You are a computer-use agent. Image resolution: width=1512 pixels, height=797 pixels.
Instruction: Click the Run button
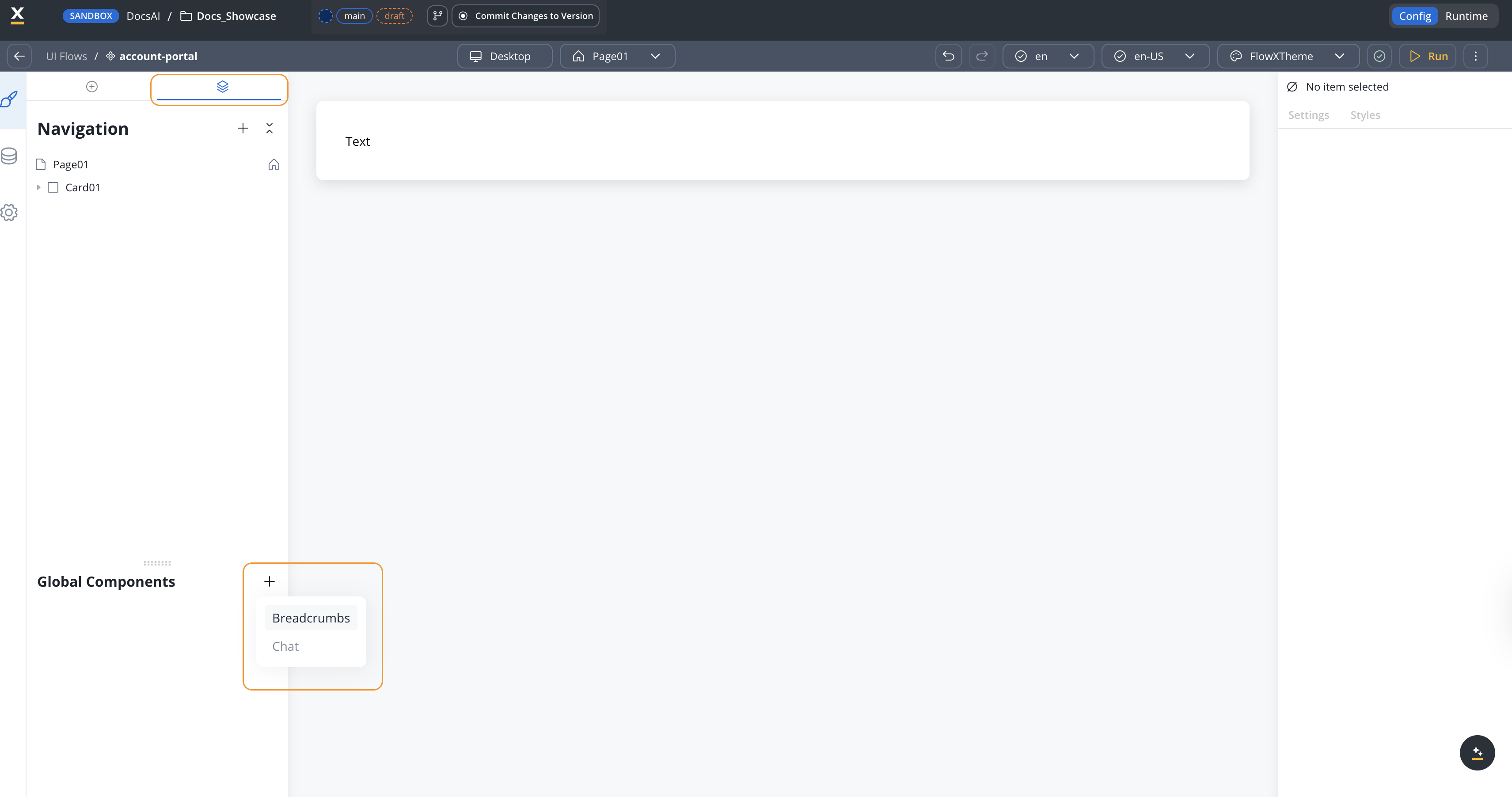[1428, 57]
